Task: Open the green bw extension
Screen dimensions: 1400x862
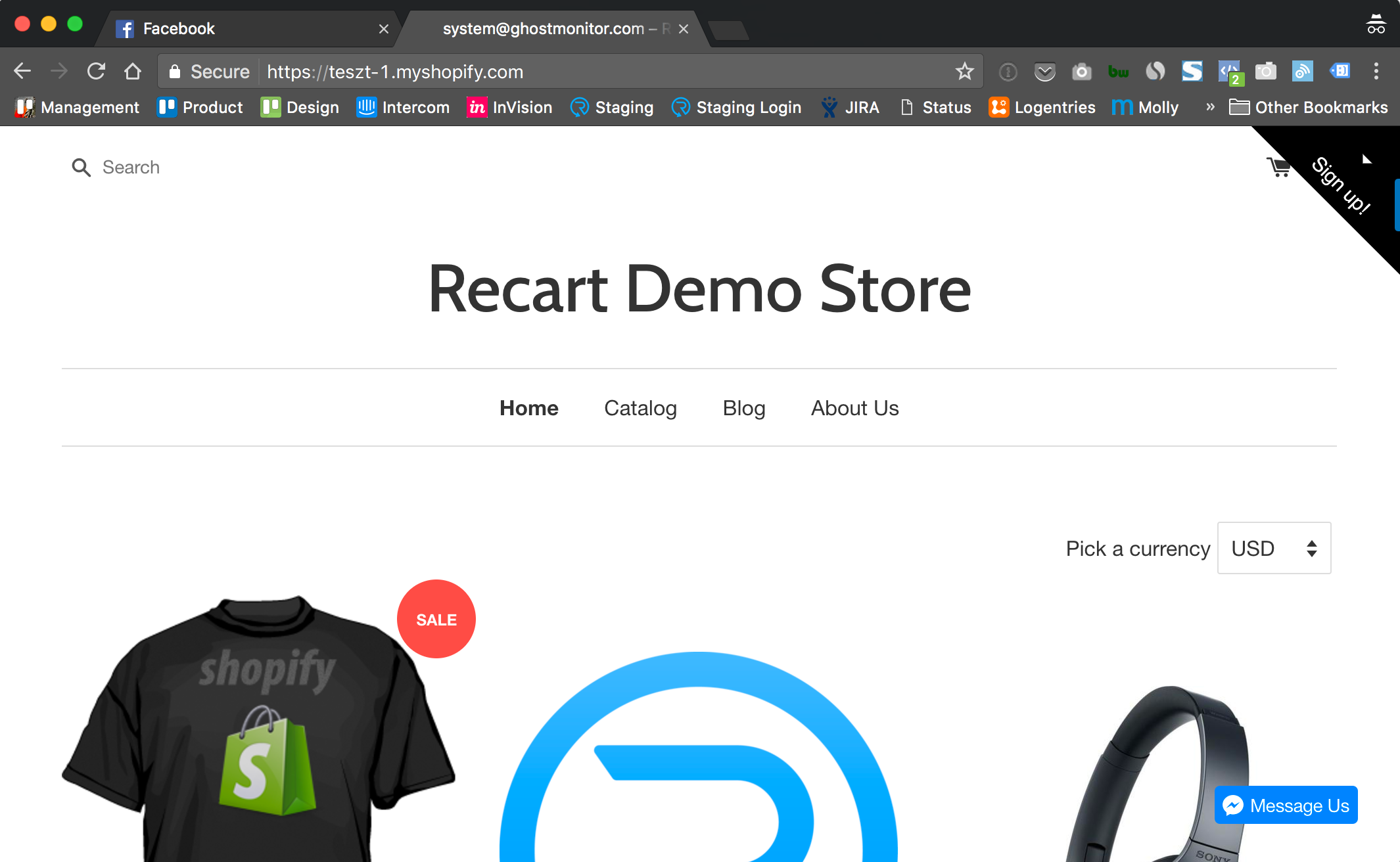Action: click(x=1118, y=72)
